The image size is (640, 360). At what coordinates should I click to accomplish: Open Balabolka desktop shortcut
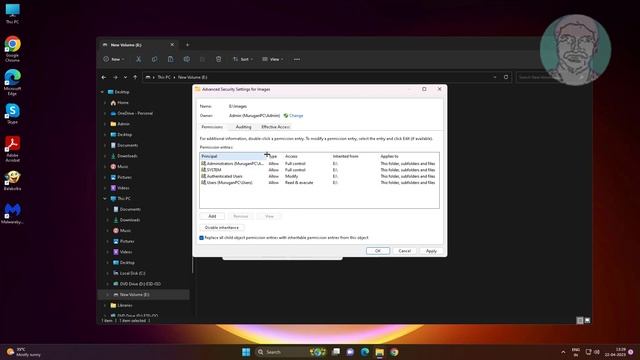click(12, 181)
